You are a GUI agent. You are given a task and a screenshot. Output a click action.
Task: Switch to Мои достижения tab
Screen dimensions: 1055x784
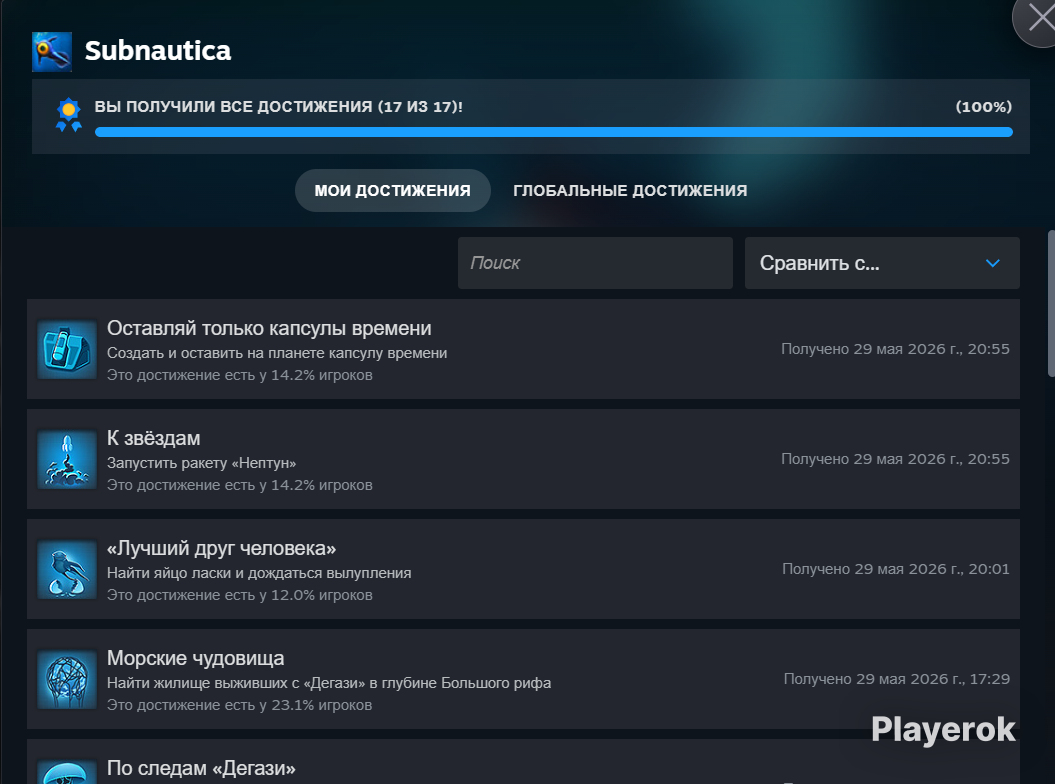click(393, 190)
